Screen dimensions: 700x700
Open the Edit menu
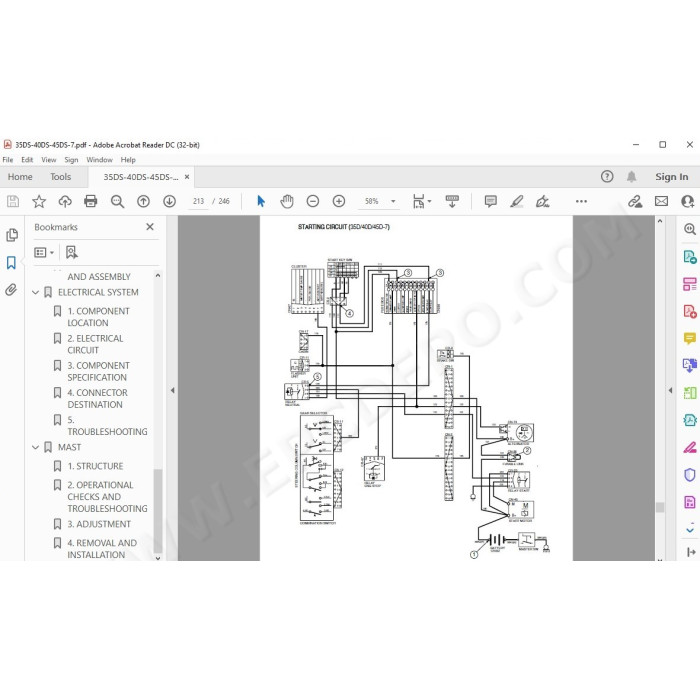pos(27,160)
